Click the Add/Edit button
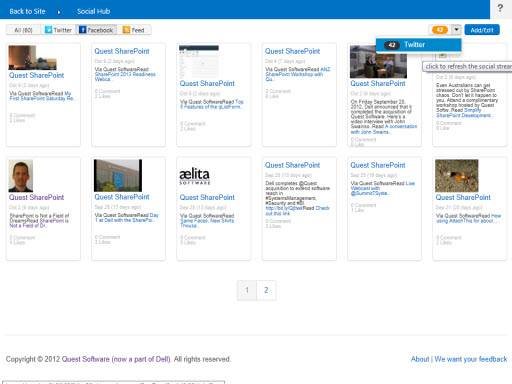This screenshot has width=512, height=384. point(482,30)
